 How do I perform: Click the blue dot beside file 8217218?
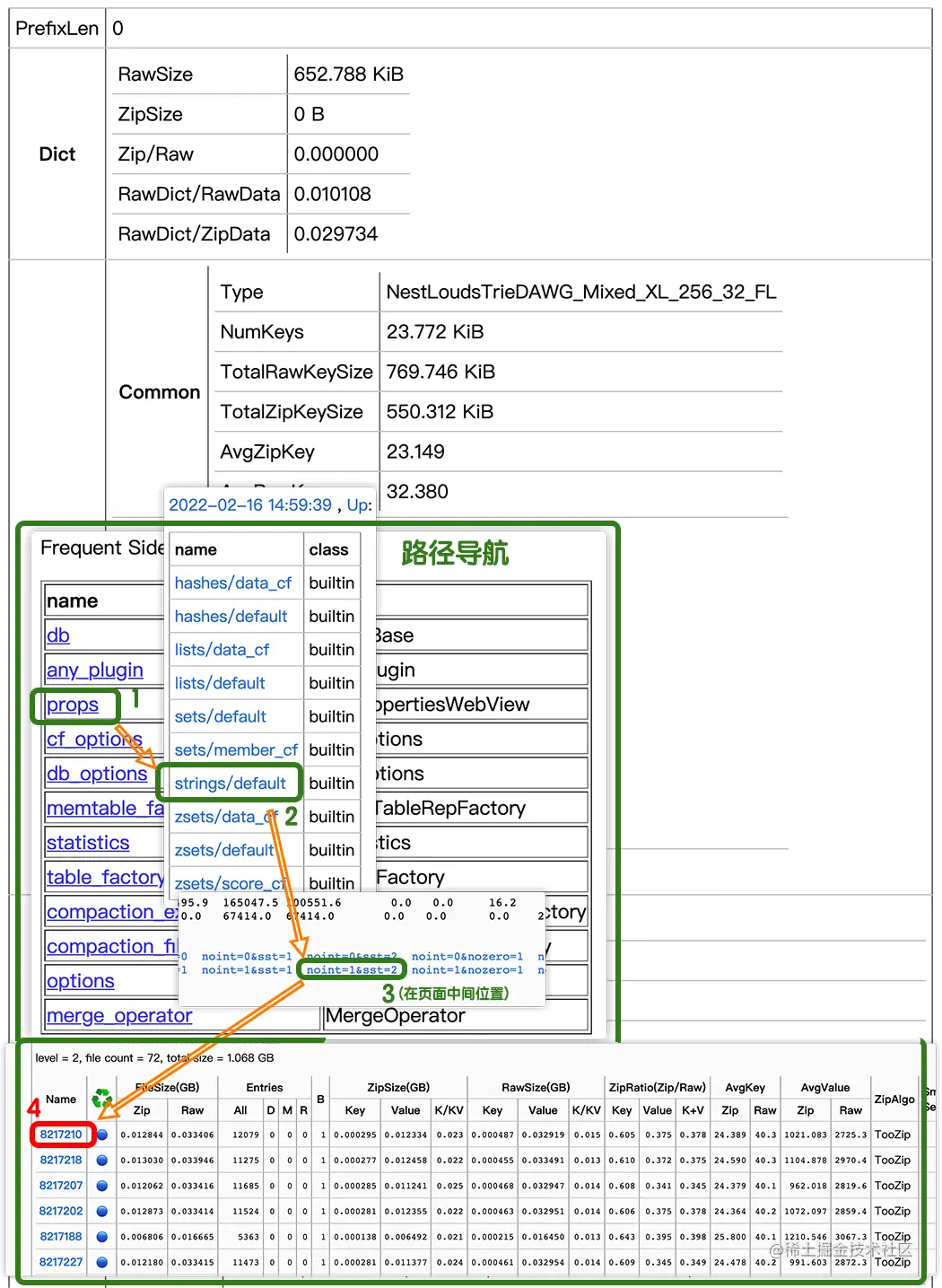tap(102, 1160)
